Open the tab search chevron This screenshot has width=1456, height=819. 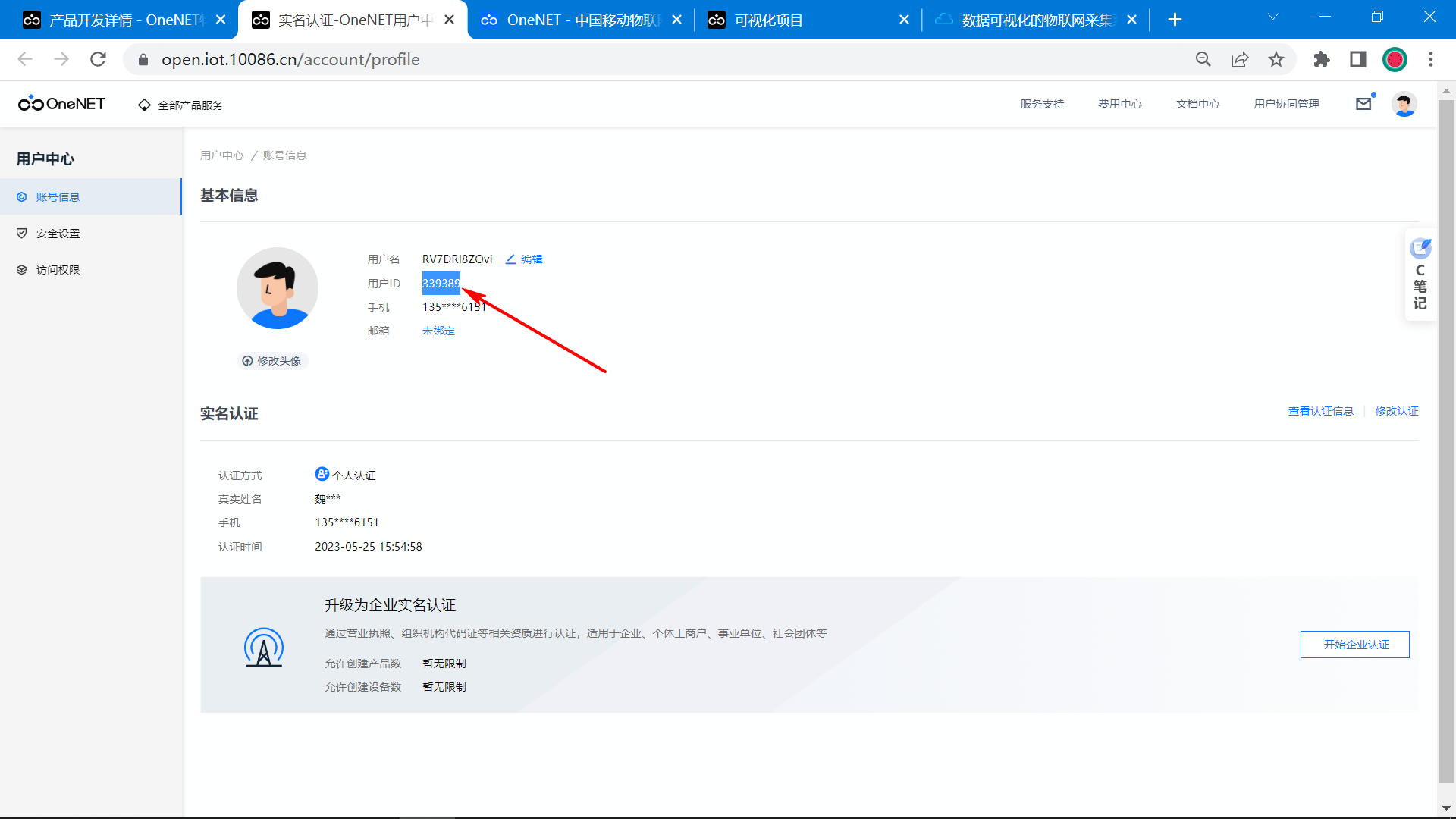pyautogui.click(x=1273, y=17)
